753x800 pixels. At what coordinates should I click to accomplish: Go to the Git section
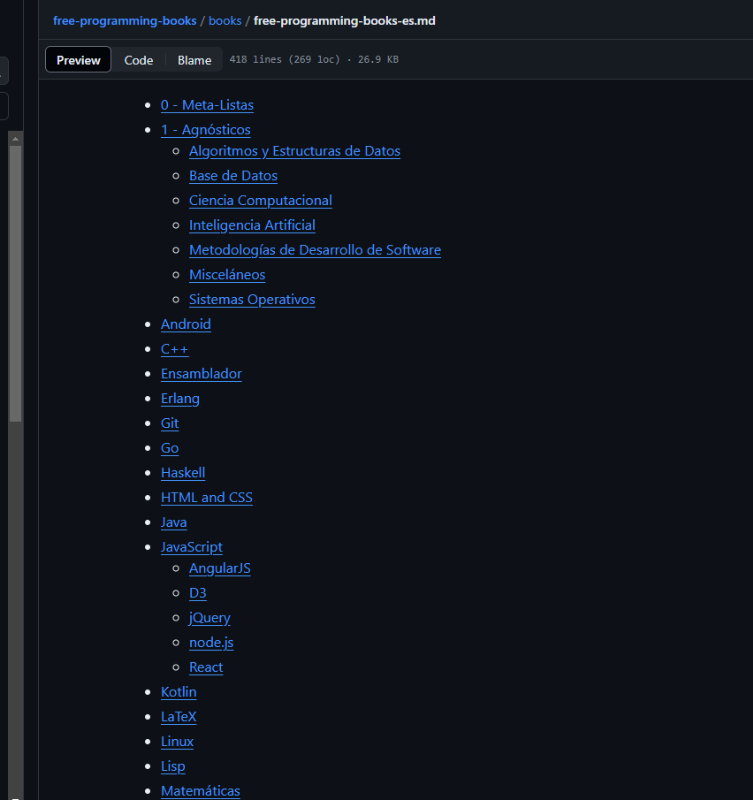[169, 423]
